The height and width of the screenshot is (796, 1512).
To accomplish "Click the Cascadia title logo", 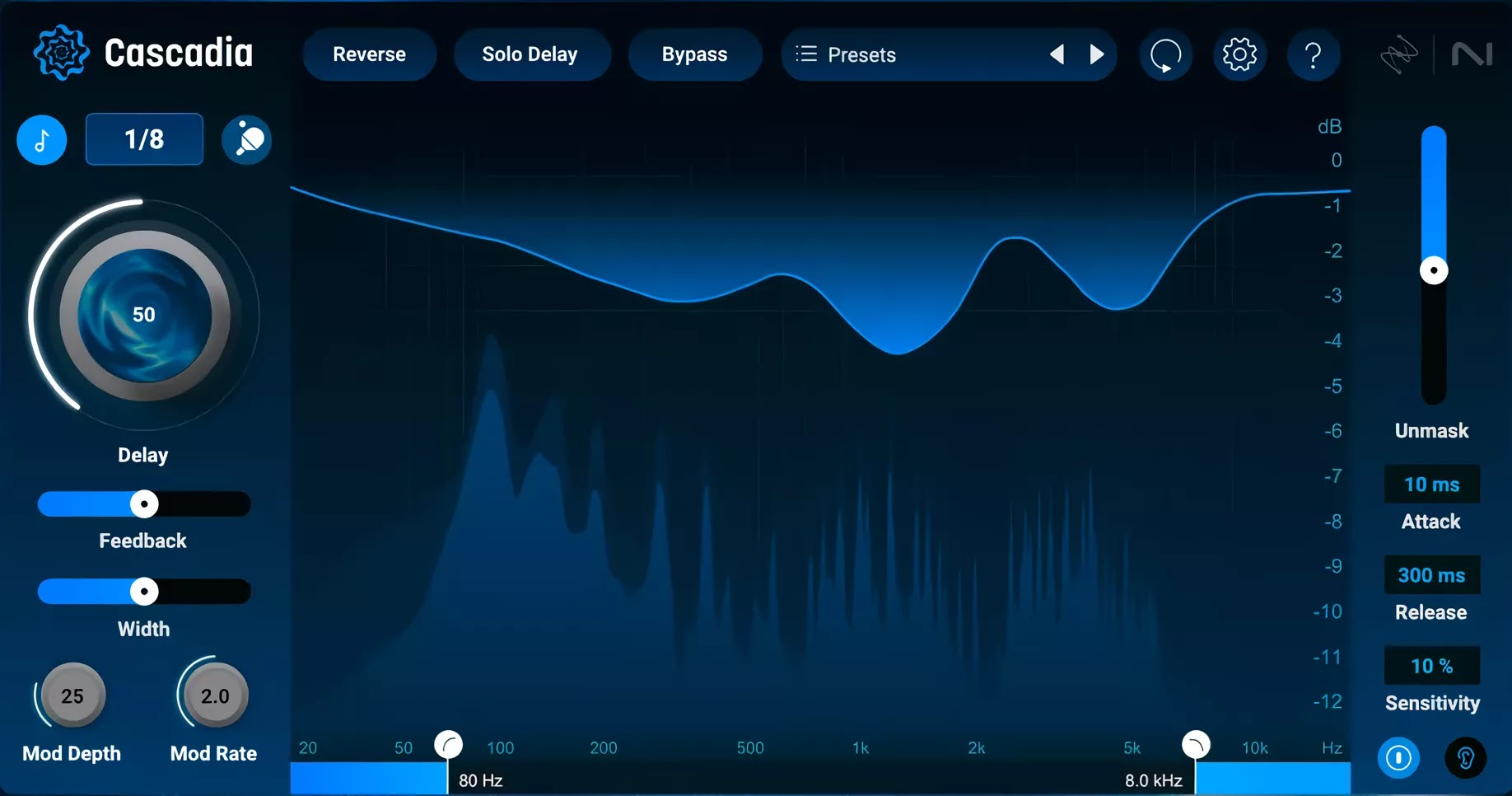I will (x=142, y=52).
